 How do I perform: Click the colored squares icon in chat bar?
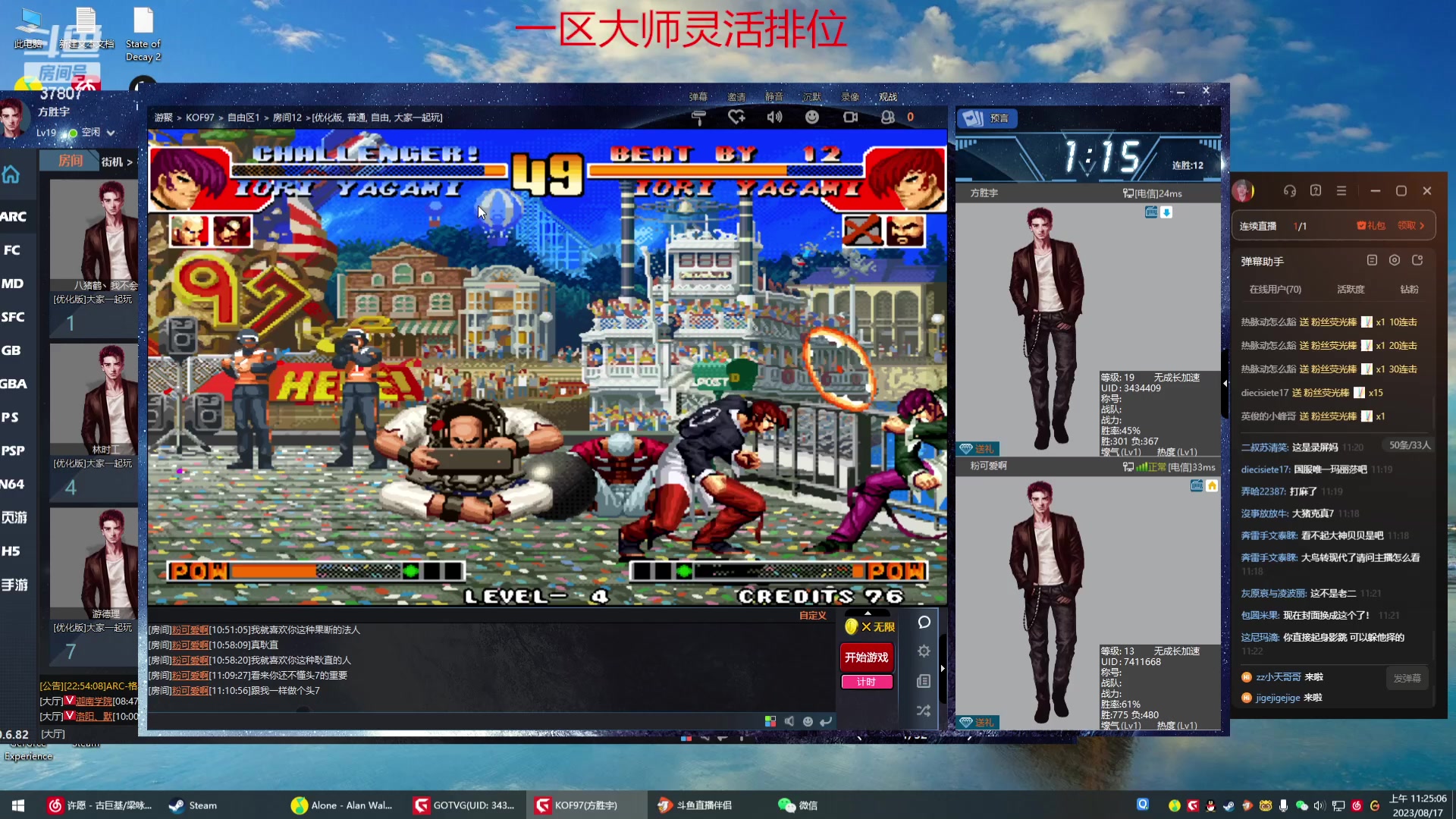(x=770, y=721)
